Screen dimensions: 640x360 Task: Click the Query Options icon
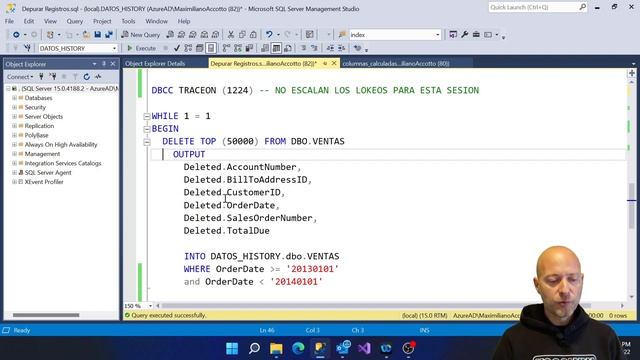click(200, 48)
